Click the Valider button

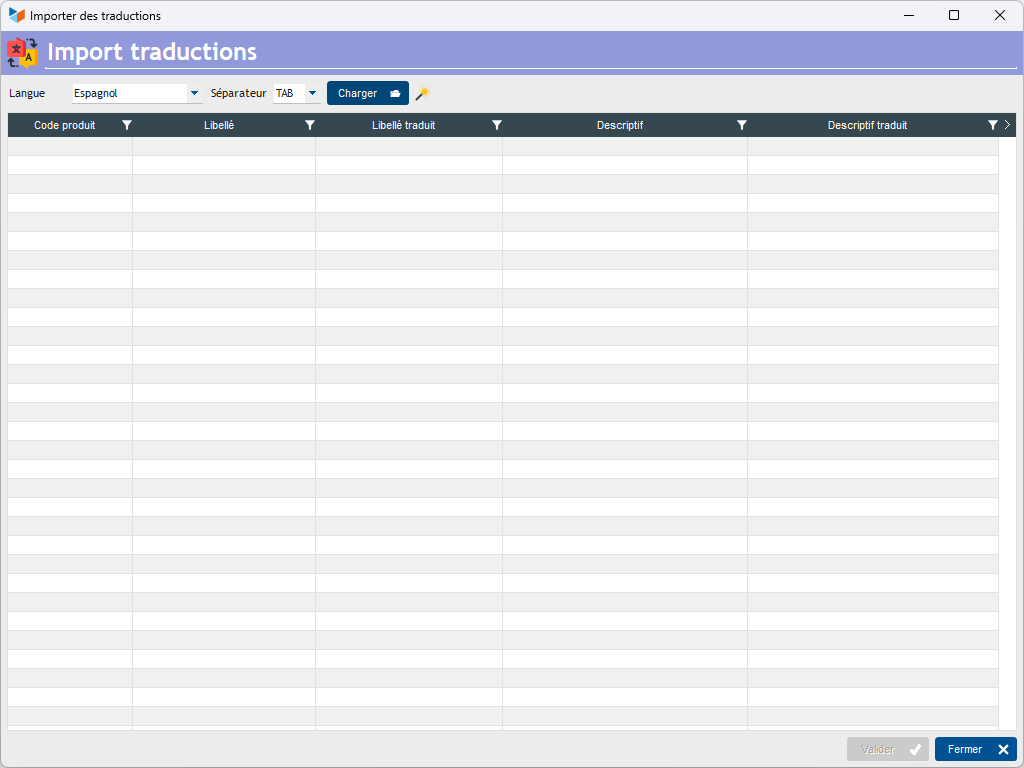pyautogui.click(x=887, y=749)
